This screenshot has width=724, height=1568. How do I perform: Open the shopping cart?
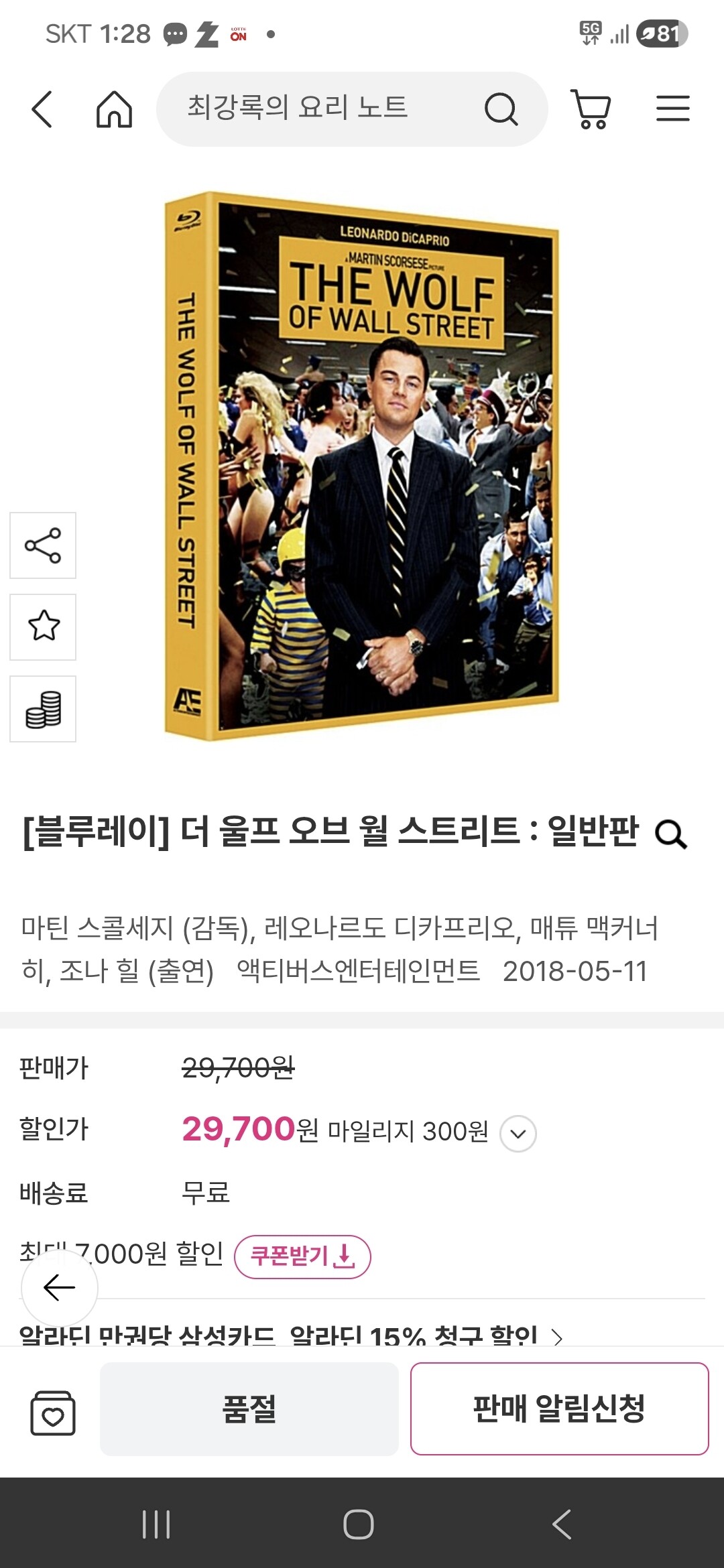pos(591,109)
